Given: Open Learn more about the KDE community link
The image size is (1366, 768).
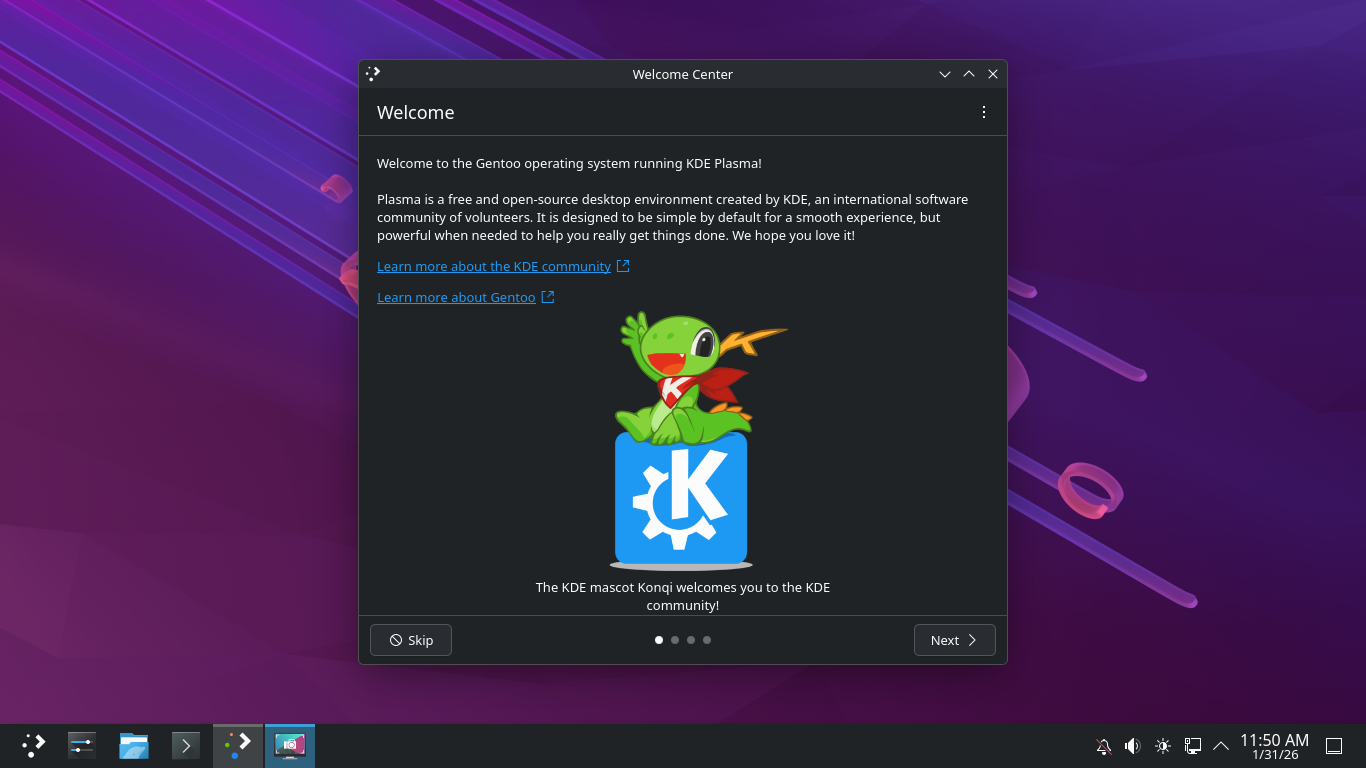Looking at the screenshot, I should point(494,266).
